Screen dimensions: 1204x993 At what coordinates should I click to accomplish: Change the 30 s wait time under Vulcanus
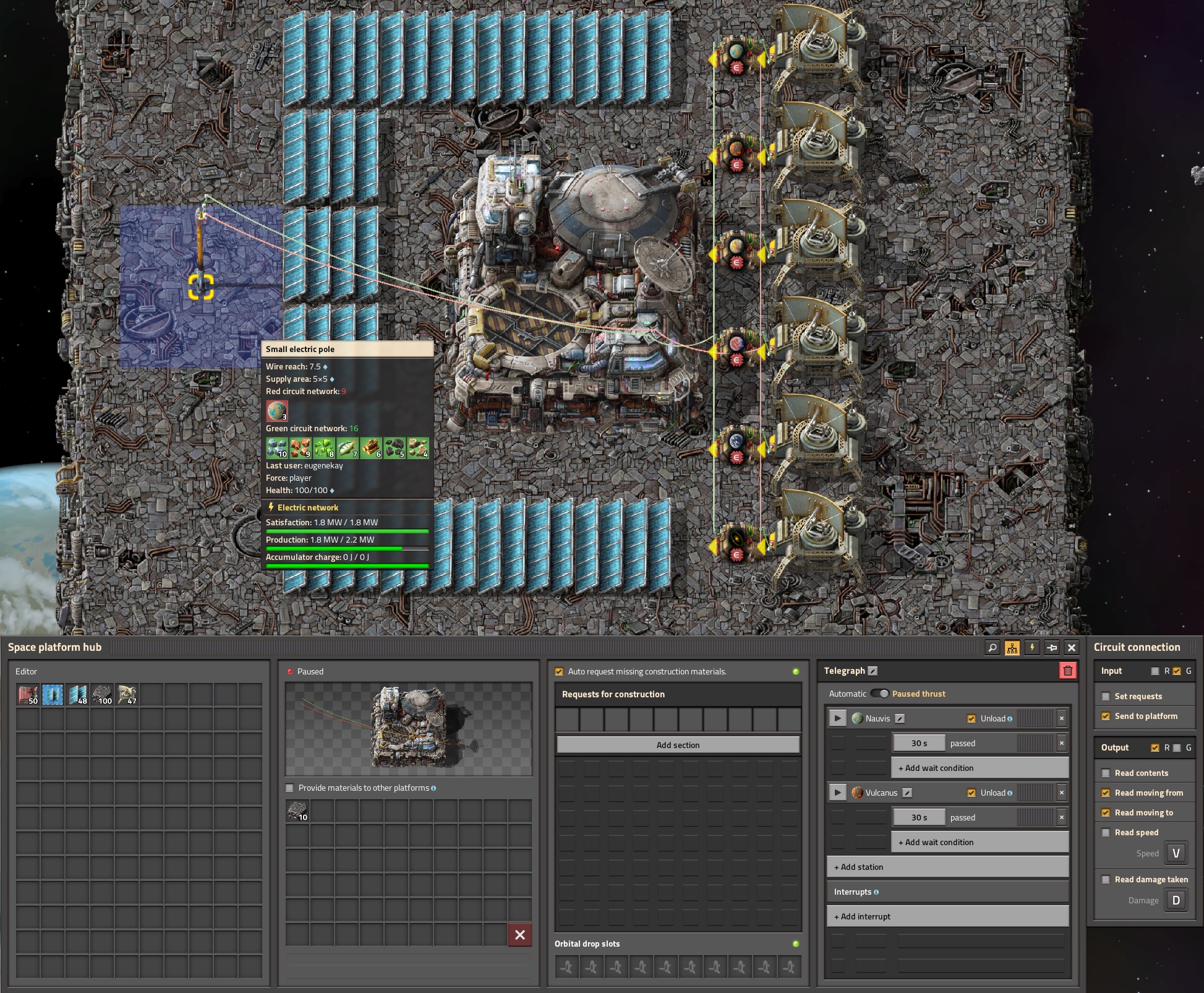[x=919, y=817]
